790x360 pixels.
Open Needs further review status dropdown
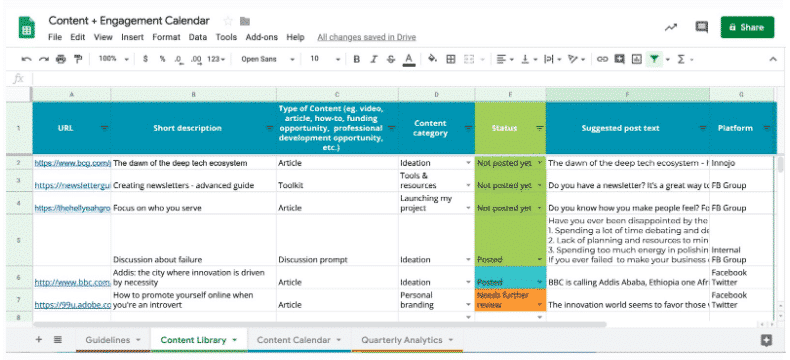click(x=540, y=305)
